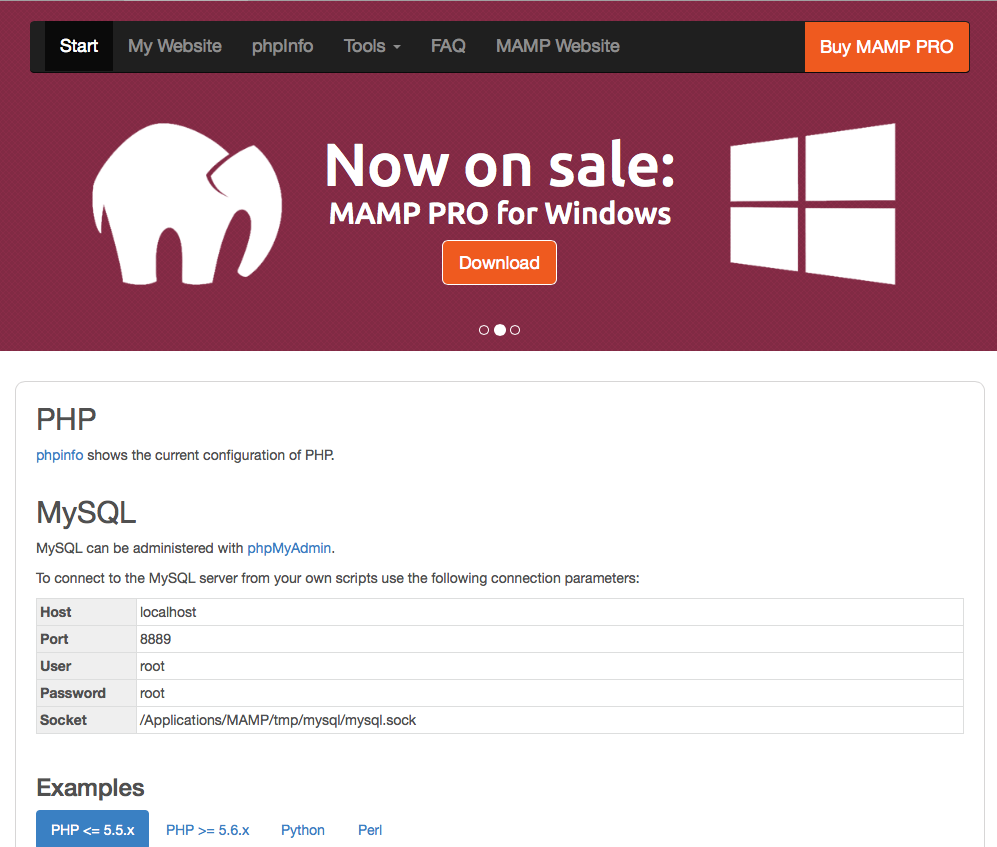997x847 pixels.
Task: Select the active middle carousel dot
Action: point(500,330)
